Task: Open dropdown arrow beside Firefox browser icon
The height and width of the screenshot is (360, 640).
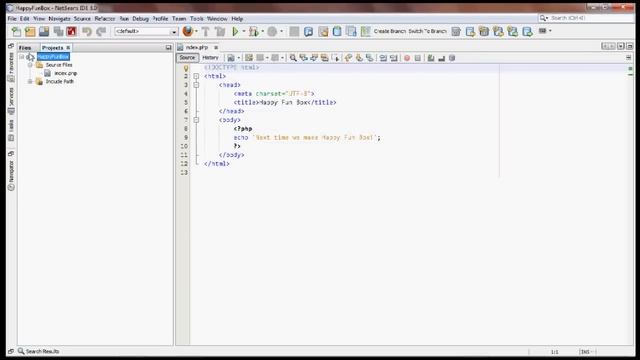Action: (196, 31)
